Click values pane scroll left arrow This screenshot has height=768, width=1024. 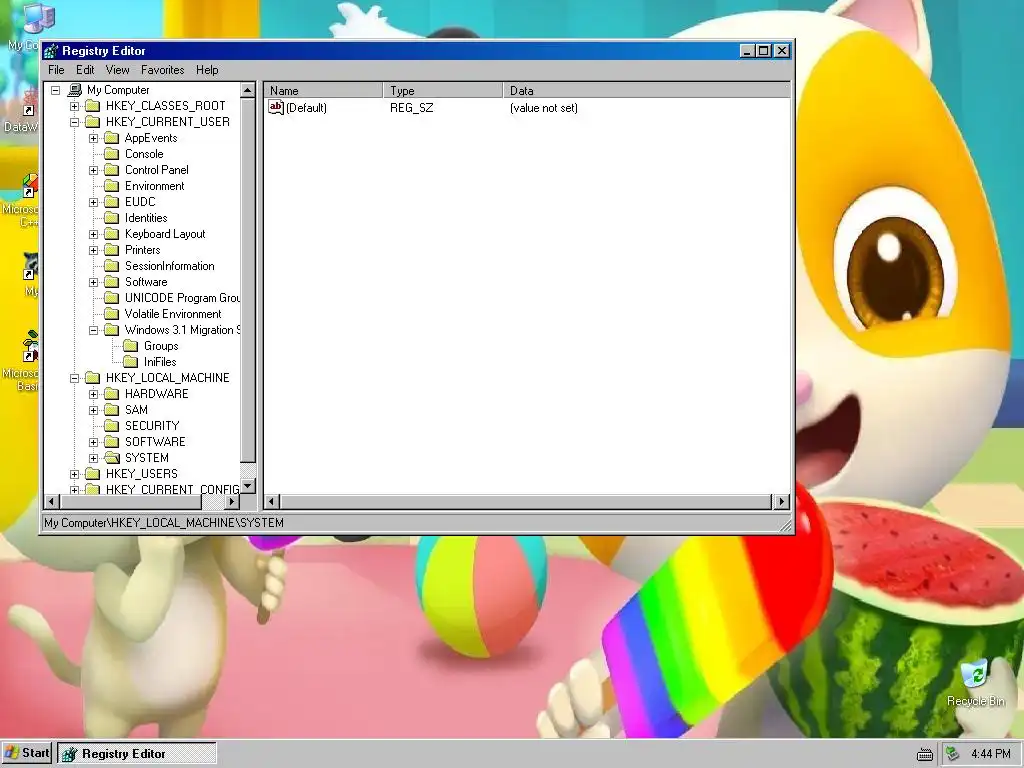point(272,502)
